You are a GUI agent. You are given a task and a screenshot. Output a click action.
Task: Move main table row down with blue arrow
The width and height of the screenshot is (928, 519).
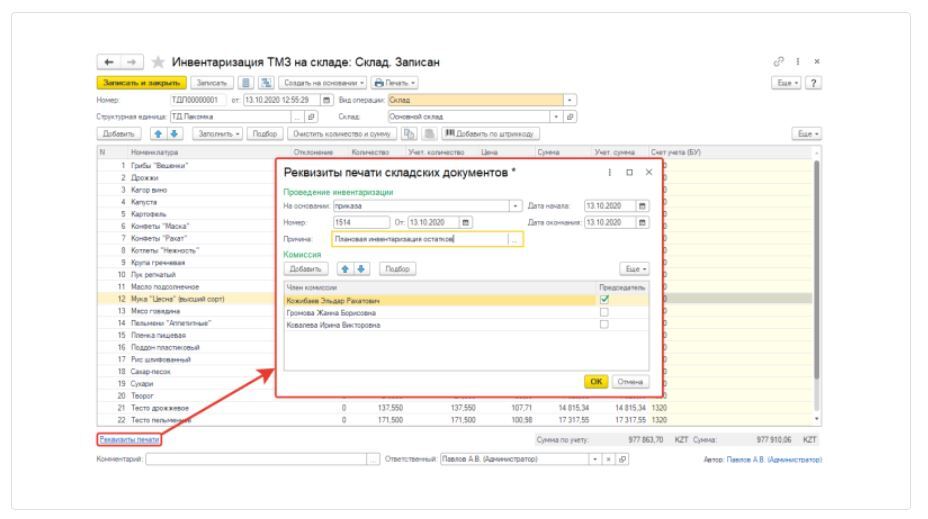174,134
